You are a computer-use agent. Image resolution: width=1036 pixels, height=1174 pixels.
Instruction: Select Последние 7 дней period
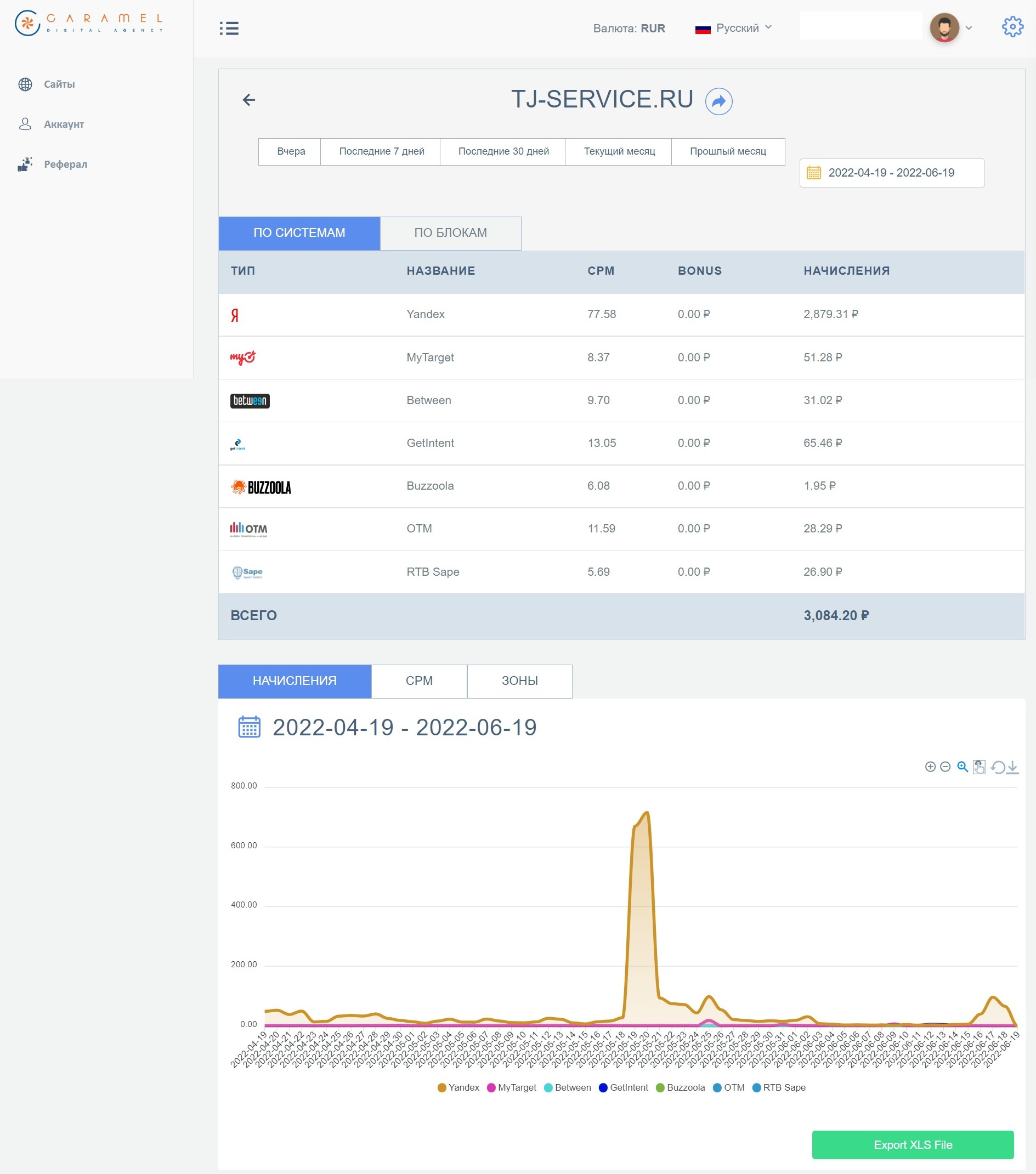pyautogui.click(x=381, y=152)
